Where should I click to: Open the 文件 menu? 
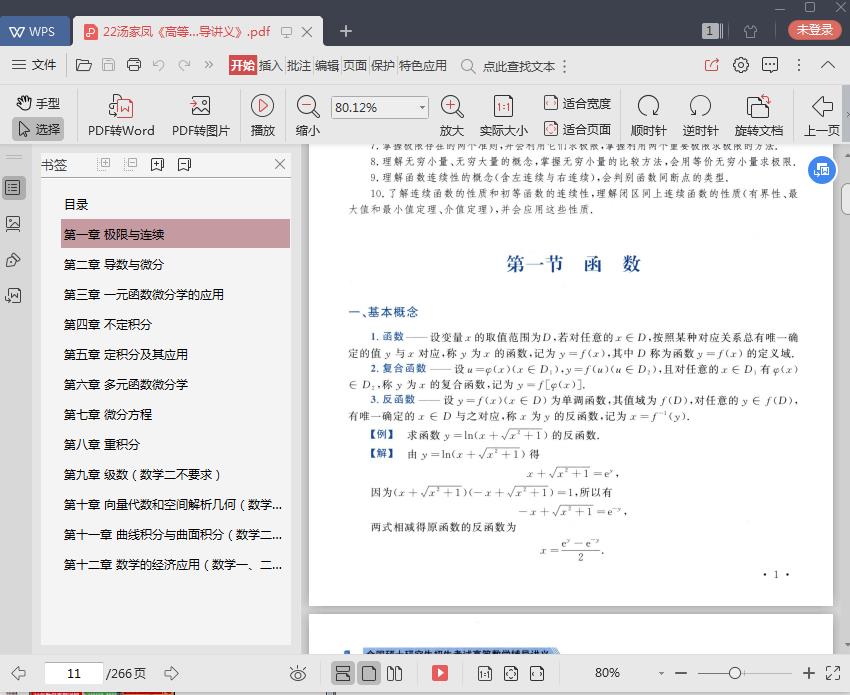34,65
